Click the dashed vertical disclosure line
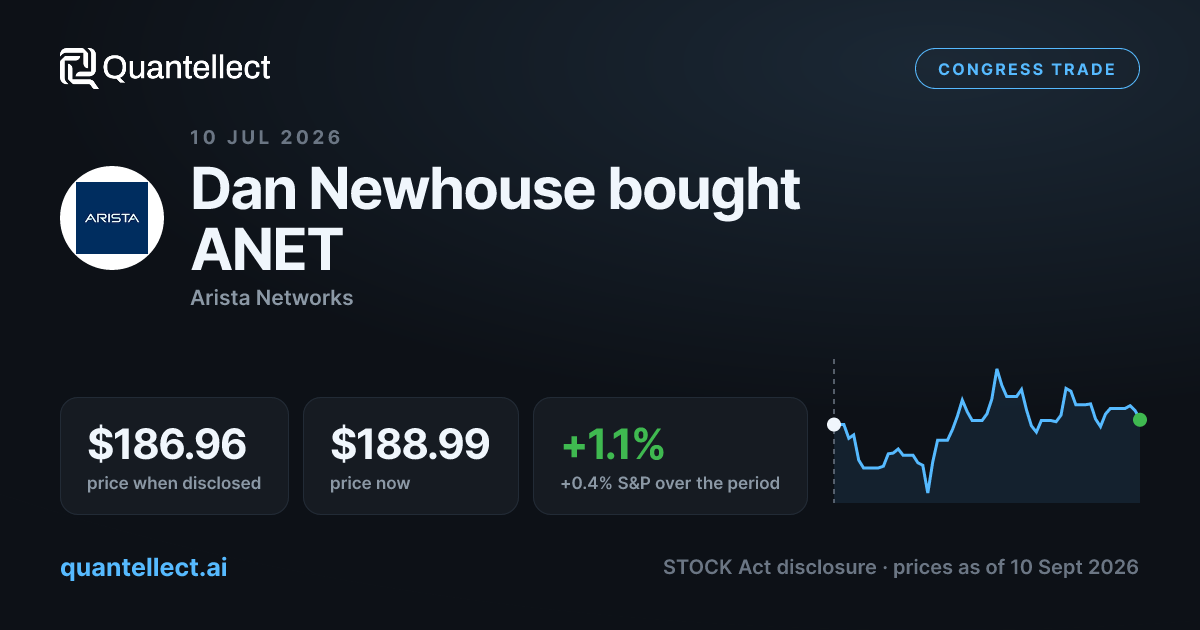Screen dimensions: 1200x630 pos(834,430)
